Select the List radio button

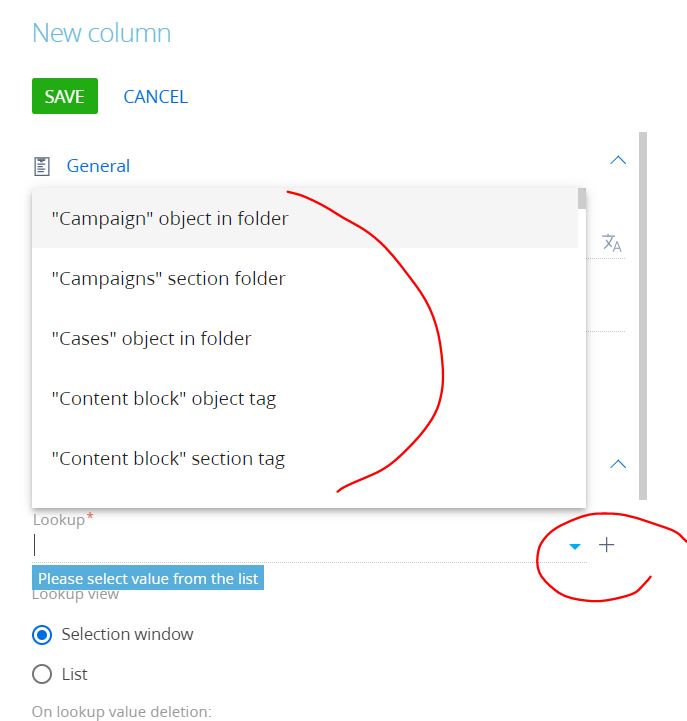pos(42,674)
